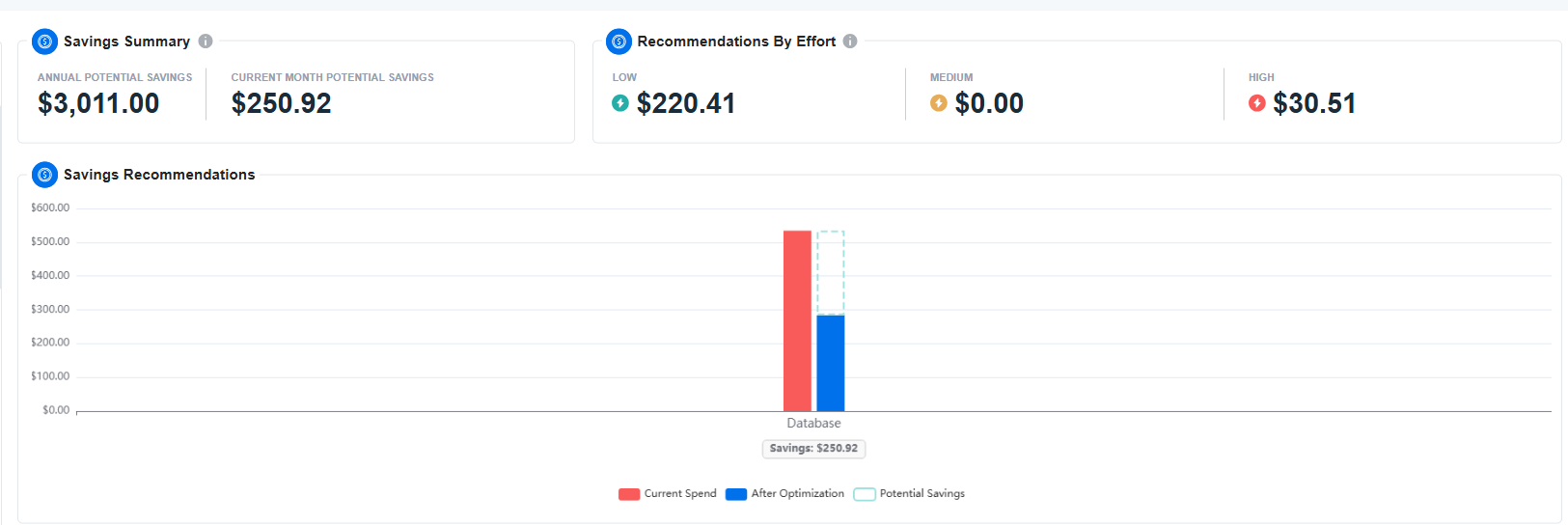This screenshot has width=1568, height=525.
Task: Click the red Current Spend legend swatch
Action: (629, 494)
